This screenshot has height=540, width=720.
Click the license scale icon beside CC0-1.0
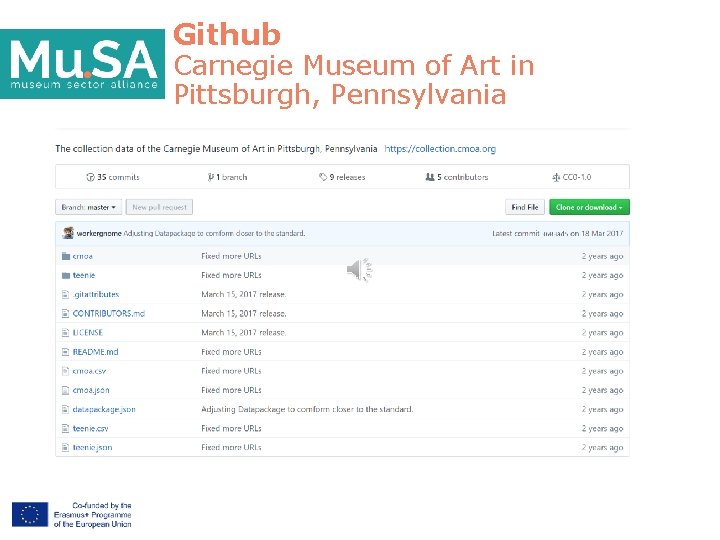click(556, 177)
